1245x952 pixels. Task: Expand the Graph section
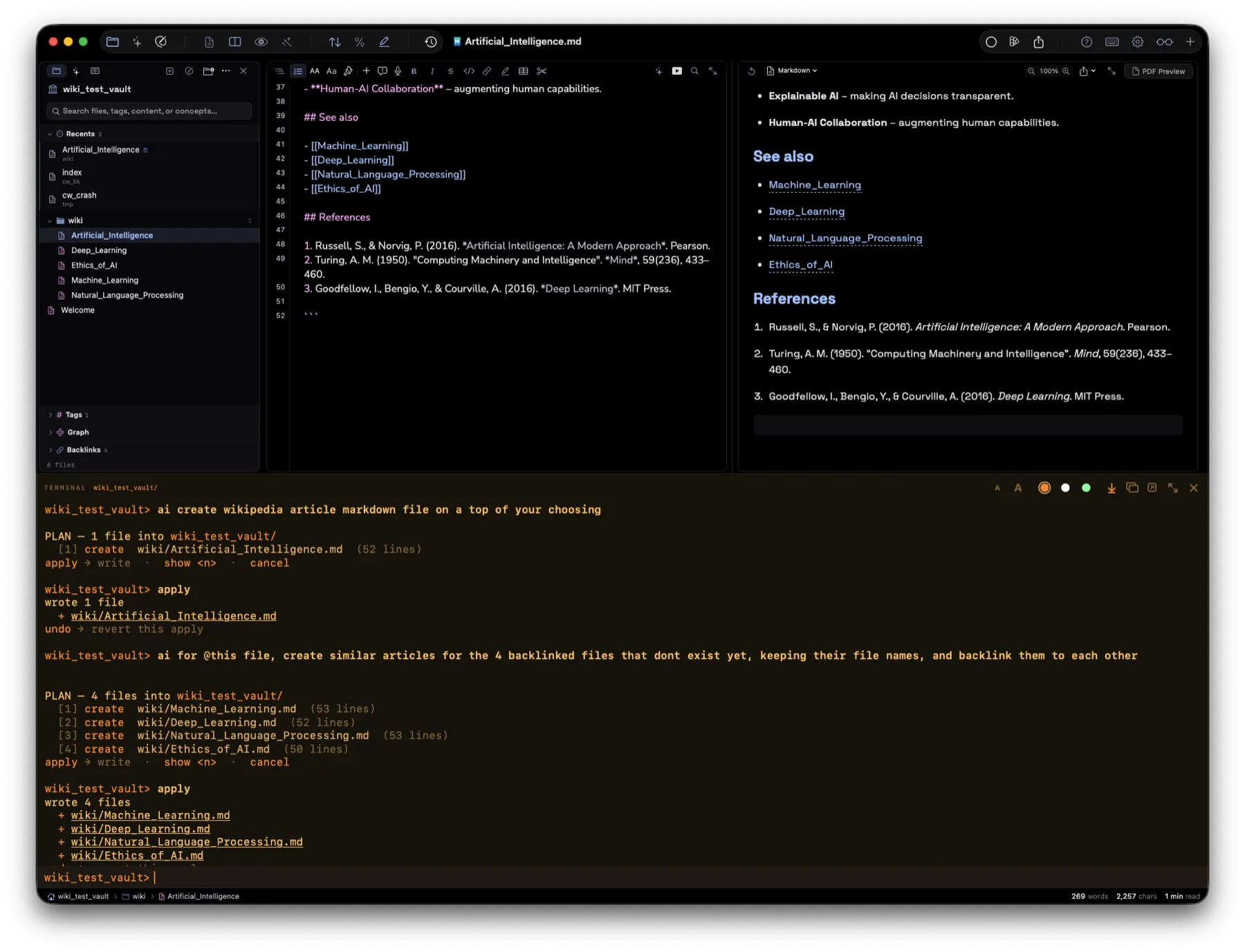(50, 432)
